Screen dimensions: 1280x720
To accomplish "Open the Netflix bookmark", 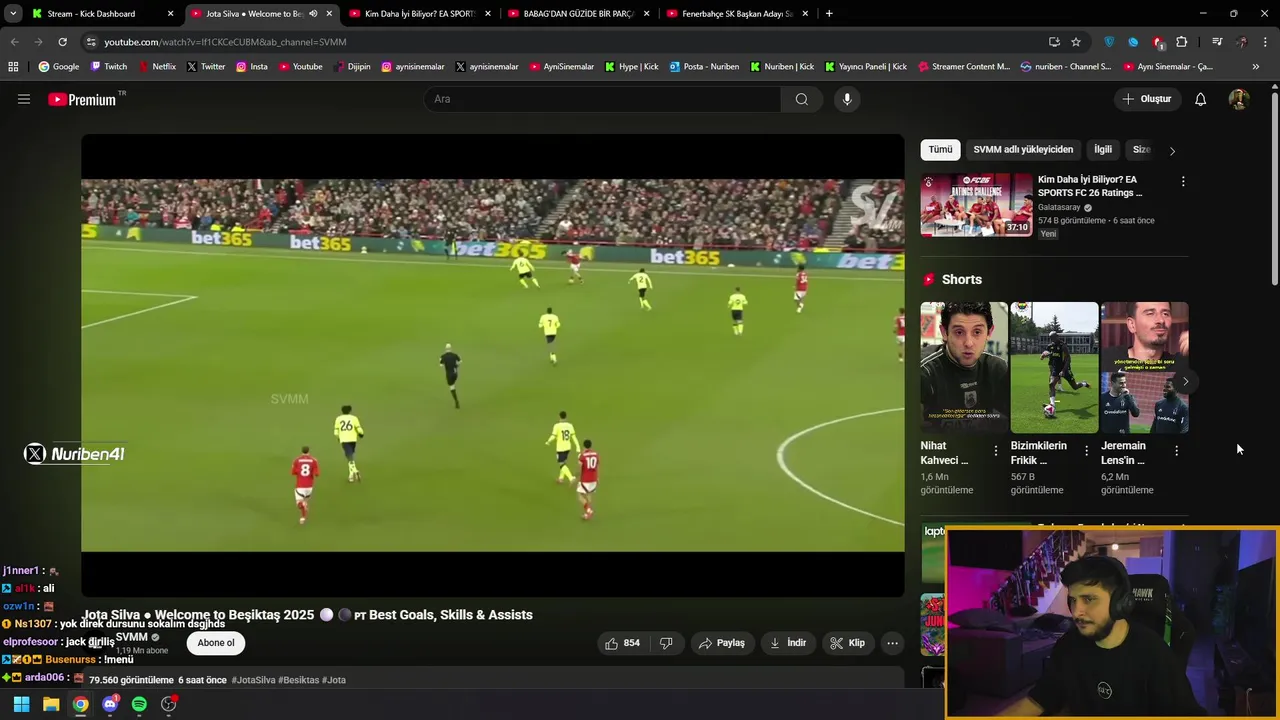I will (156, 67).
